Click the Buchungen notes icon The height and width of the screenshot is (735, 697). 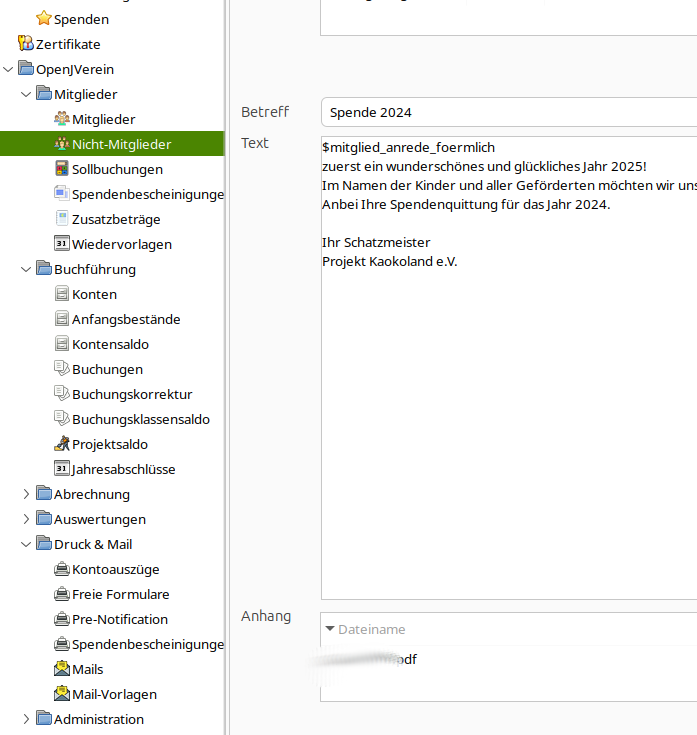coord(62,368)
